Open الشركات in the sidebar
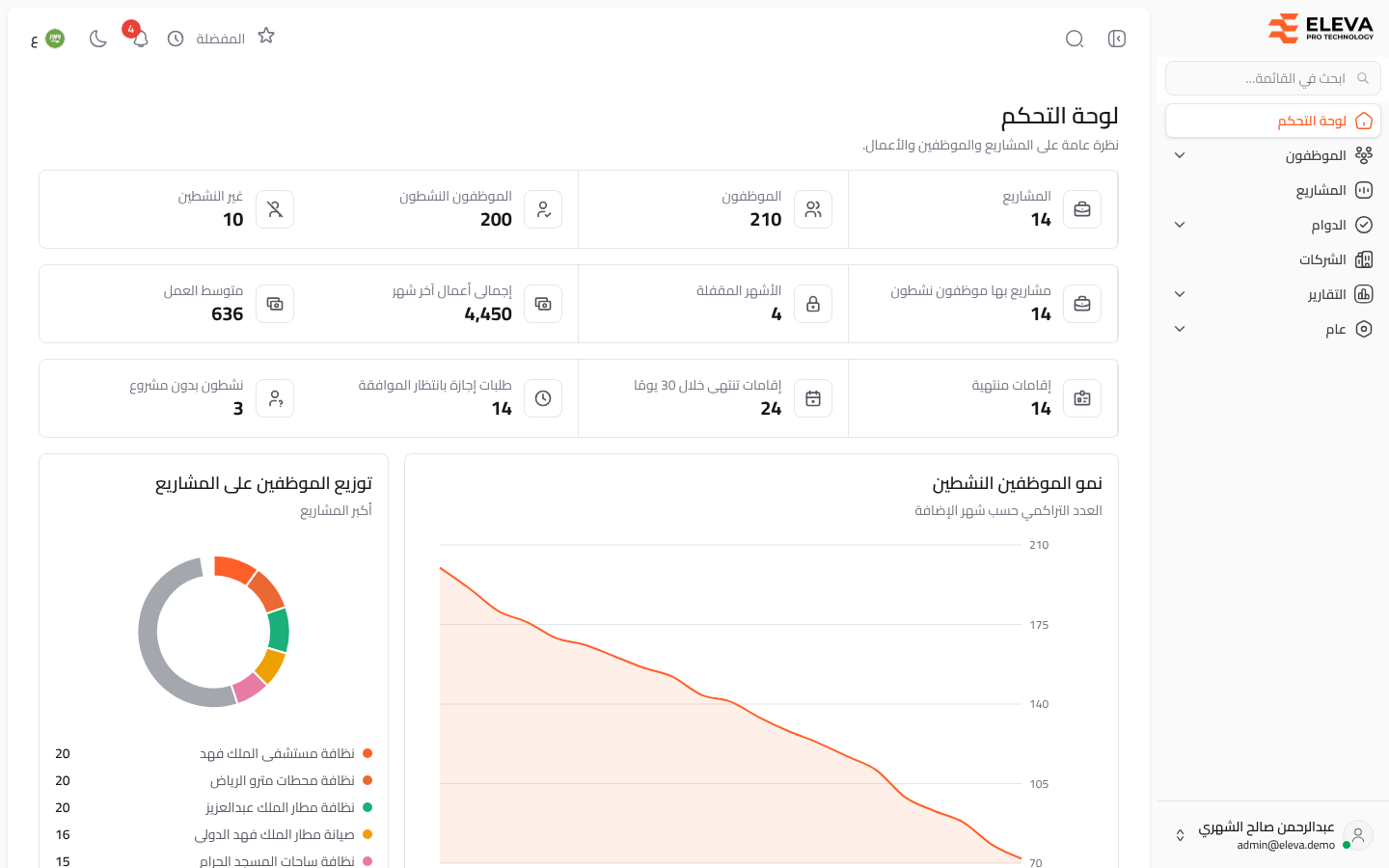Image resolution: width=1389 pixels, height=868 pixels. coord(1273,259)
